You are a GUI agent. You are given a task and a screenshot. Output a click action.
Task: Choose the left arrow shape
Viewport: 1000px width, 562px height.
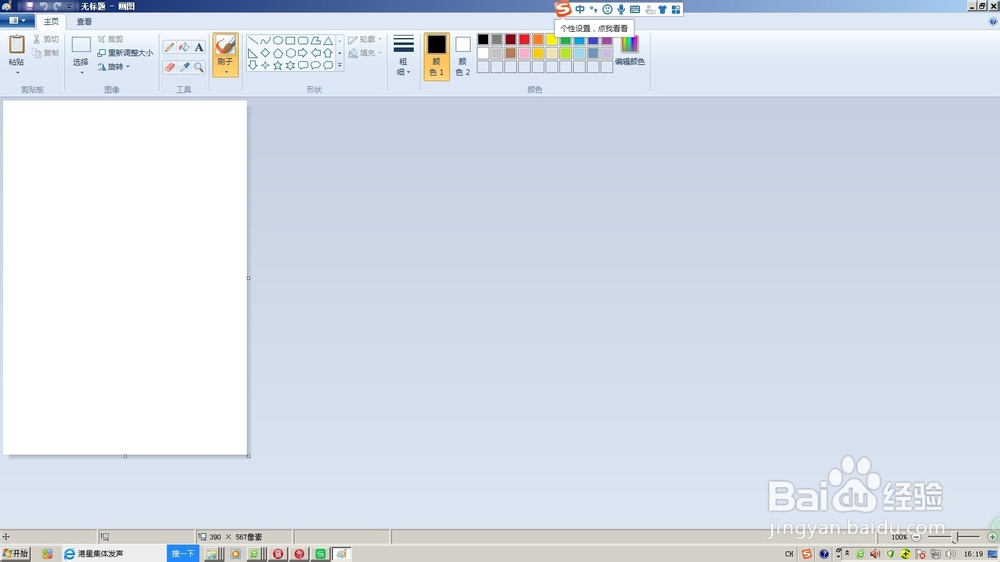click(x=315, y=53)
